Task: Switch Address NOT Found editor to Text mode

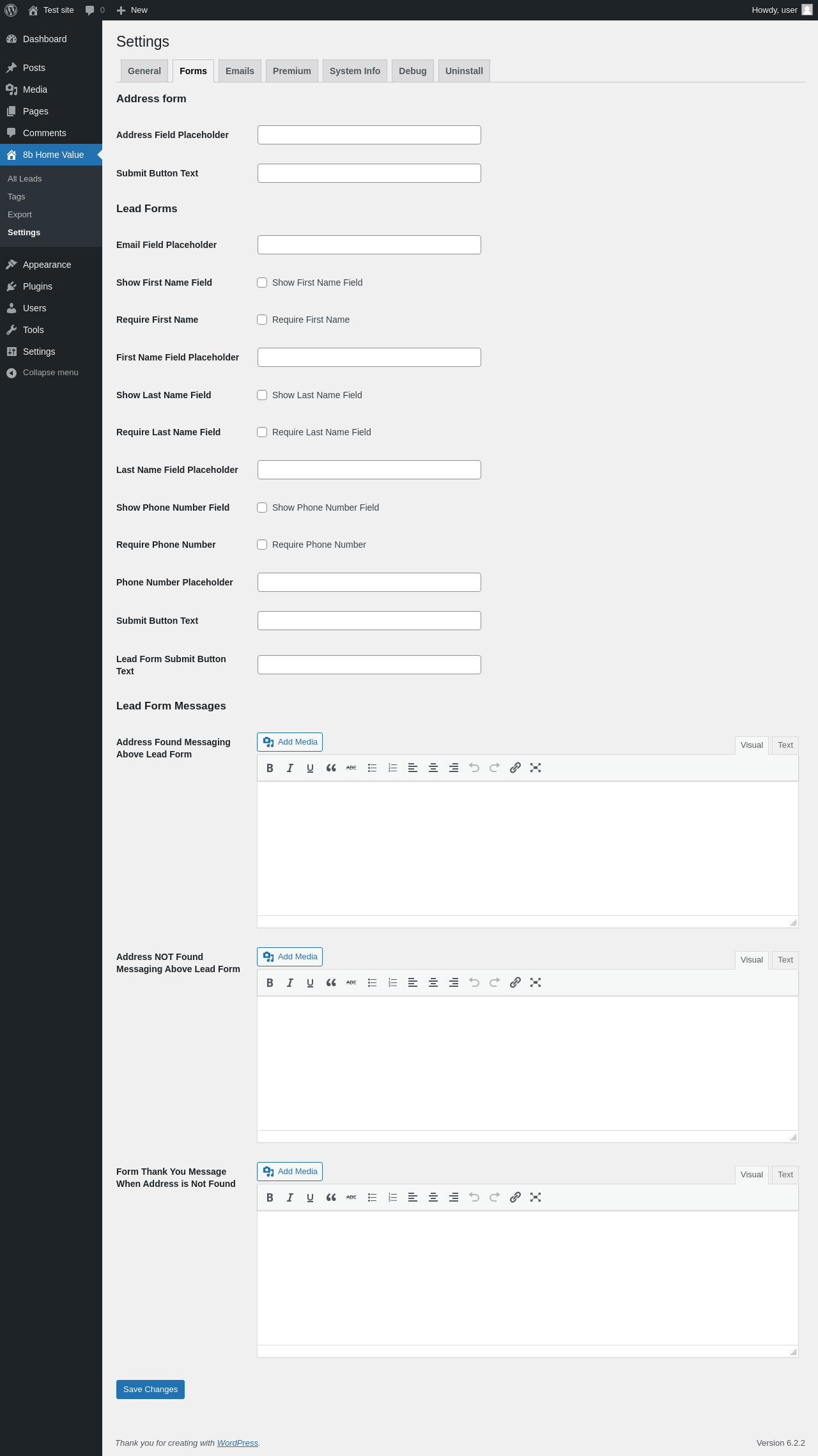Action: point(785,960)
